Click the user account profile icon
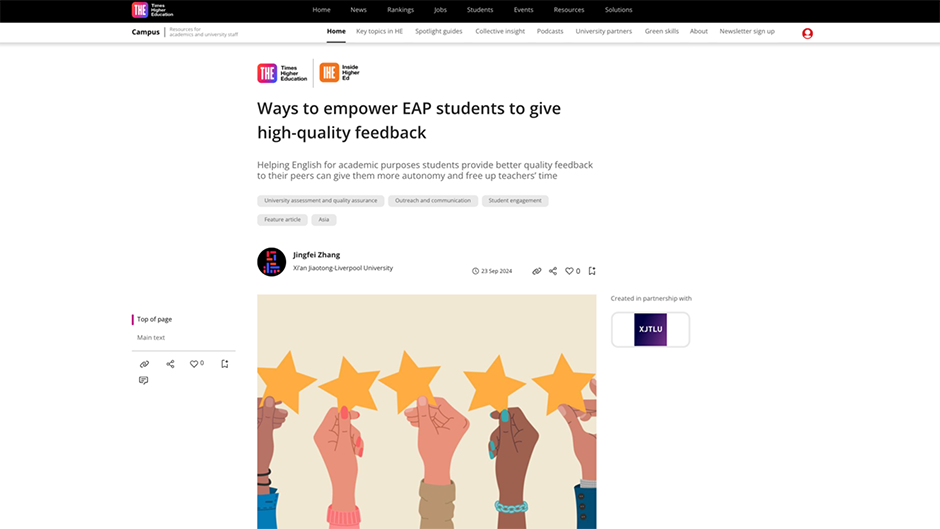The height and width of the screenshot is (529, 940). click(808, 34)
